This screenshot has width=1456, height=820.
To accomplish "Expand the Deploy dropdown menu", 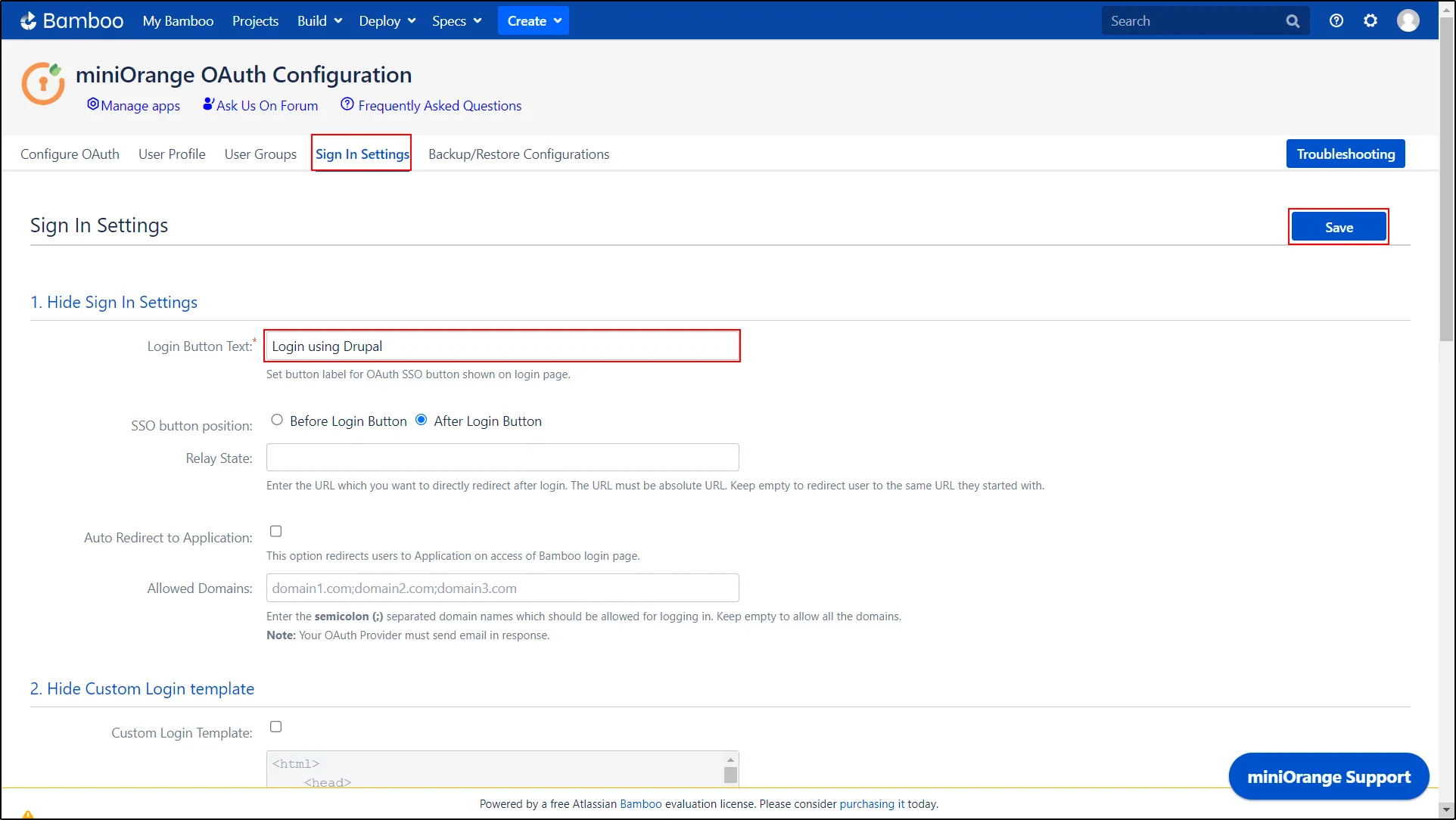I will 387,21.
